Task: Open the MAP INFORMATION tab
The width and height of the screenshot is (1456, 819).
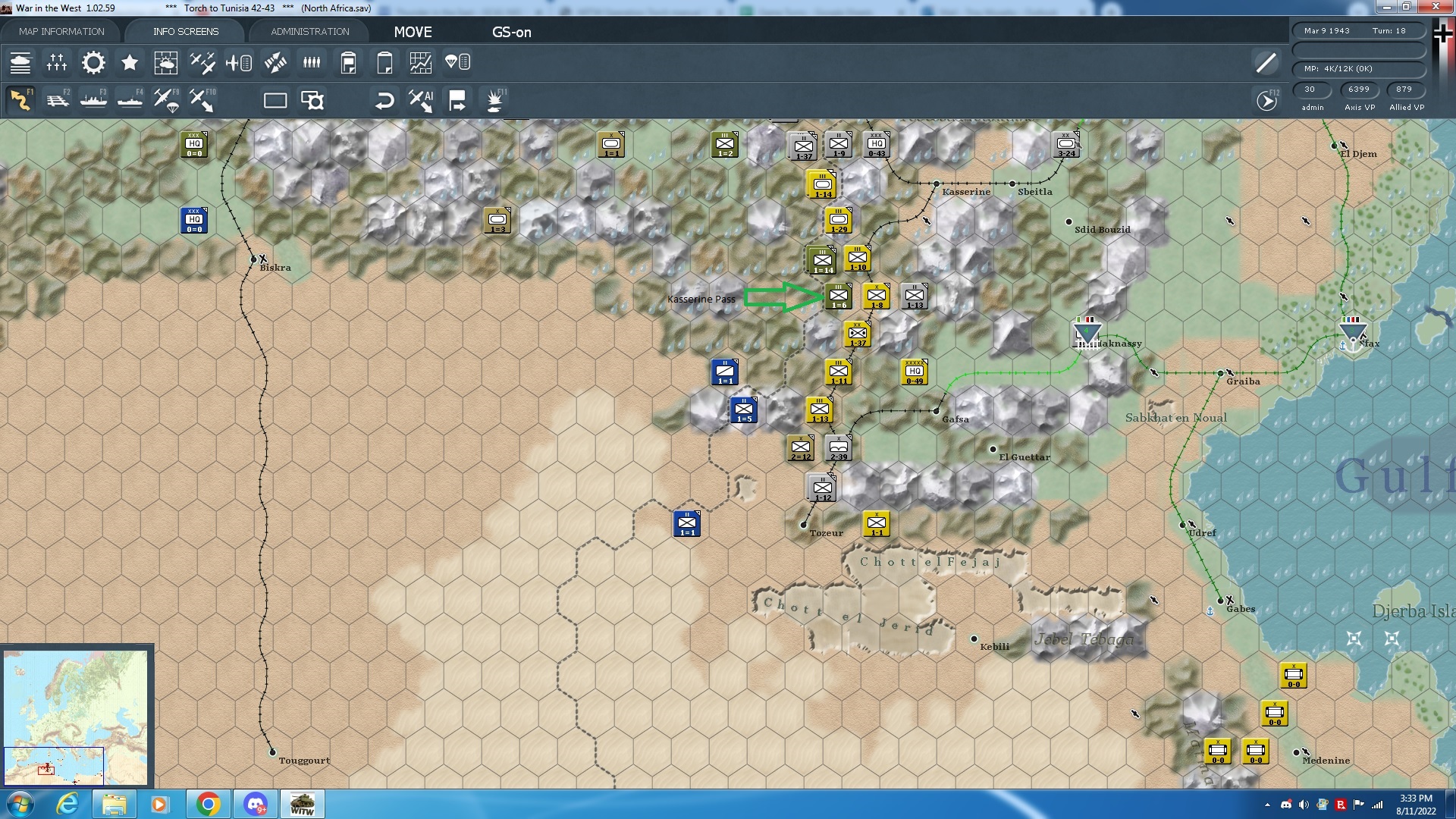Action: click(x=61, y=31)
